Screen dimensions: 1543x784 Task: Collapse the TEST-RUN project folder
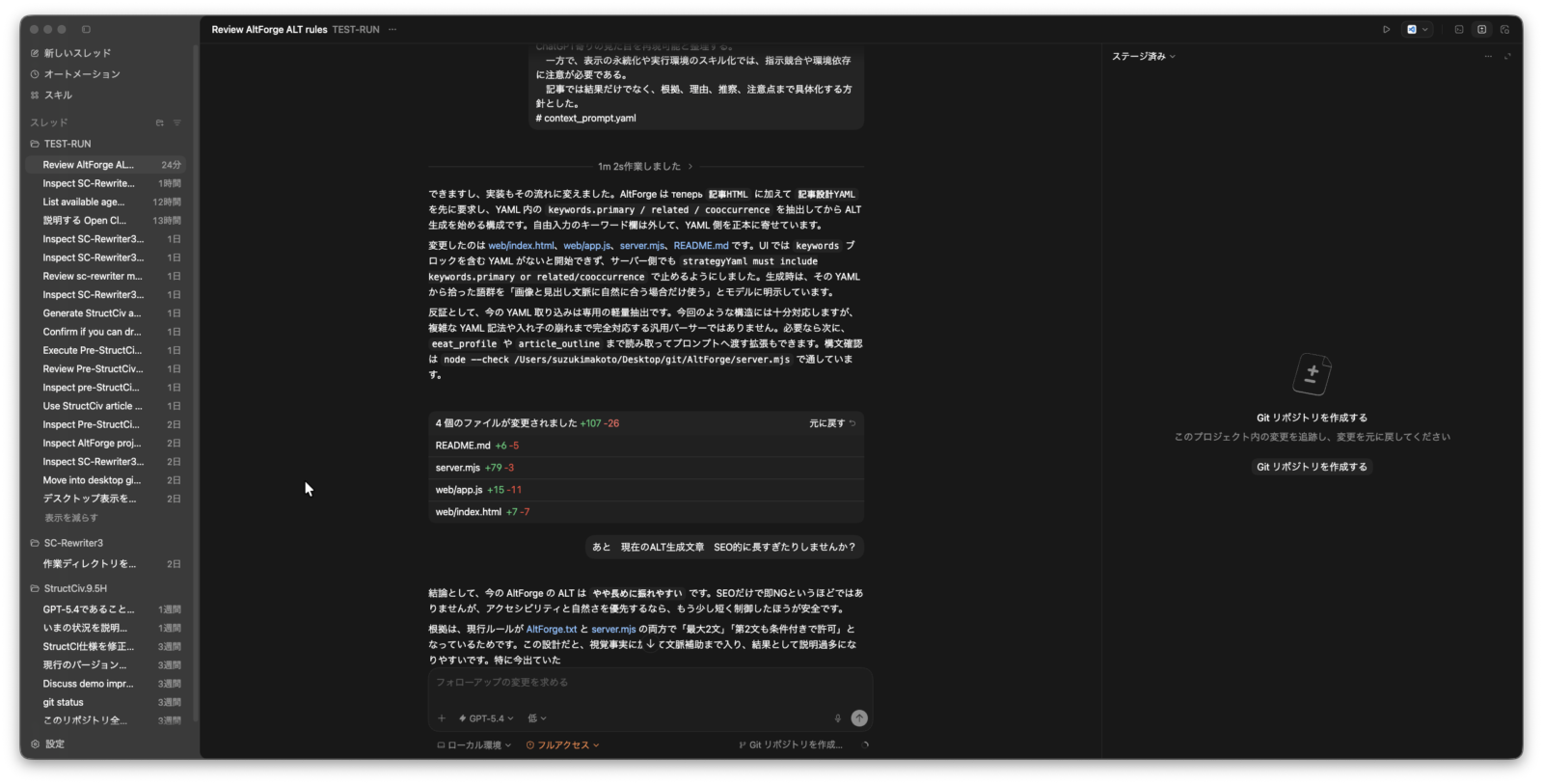tap(61, 144)
